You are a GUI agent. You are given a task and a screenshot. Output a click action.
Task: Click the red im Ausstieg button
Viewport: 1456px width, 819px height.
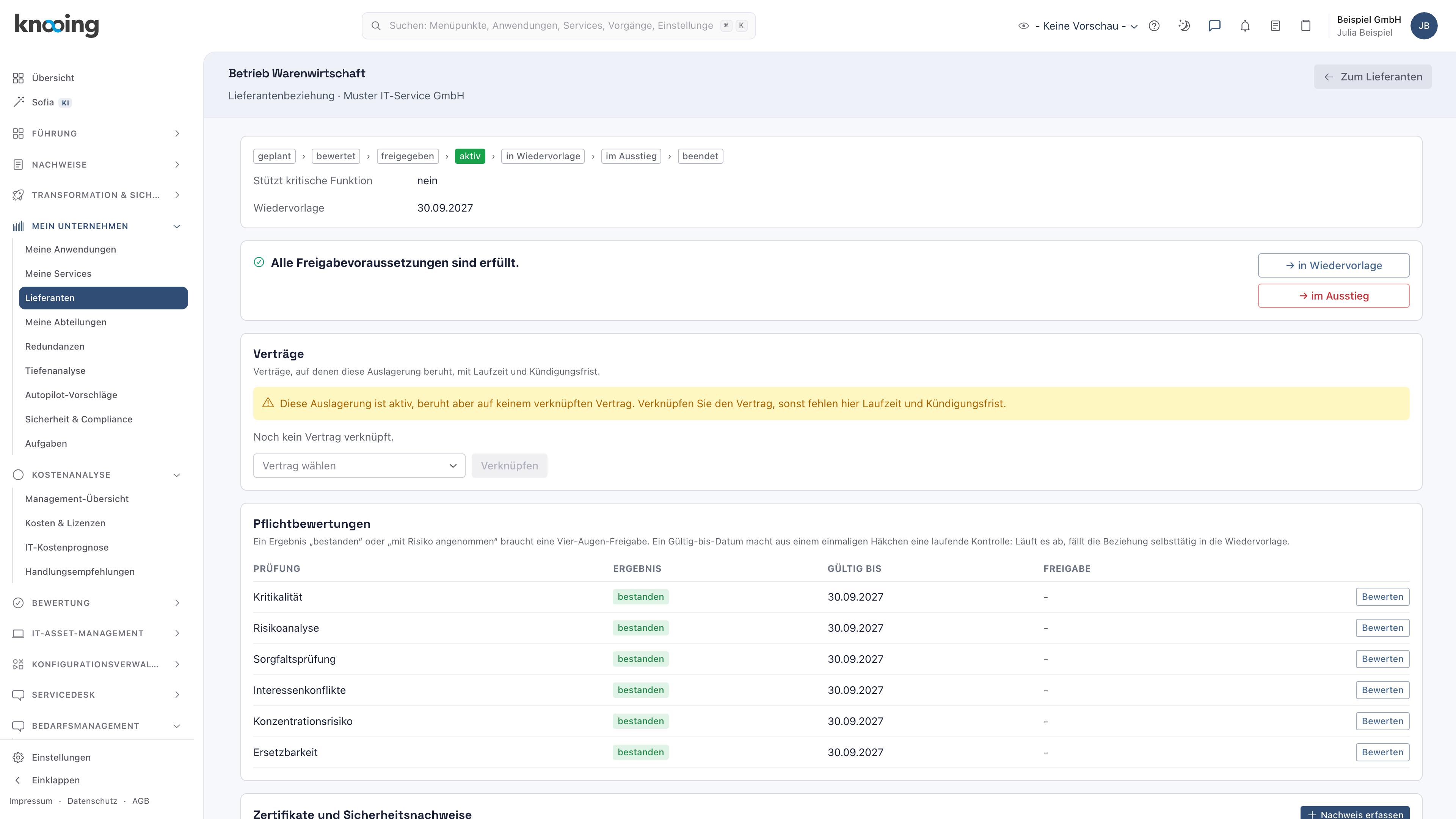click(1334, 296)
